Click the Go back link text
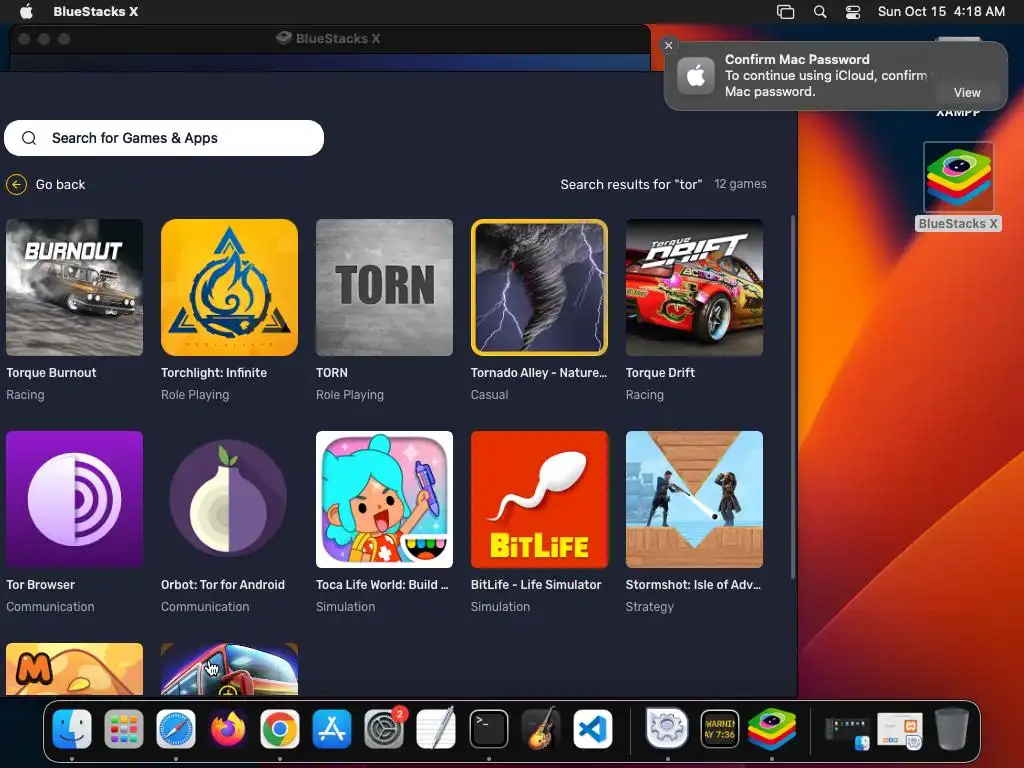1024x768 pixels. [x=60, y=185]
